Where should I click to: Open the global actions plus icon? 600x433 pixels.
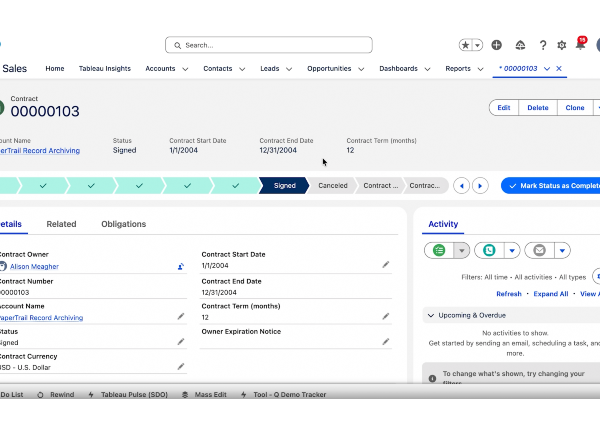[x=496, y=45]
